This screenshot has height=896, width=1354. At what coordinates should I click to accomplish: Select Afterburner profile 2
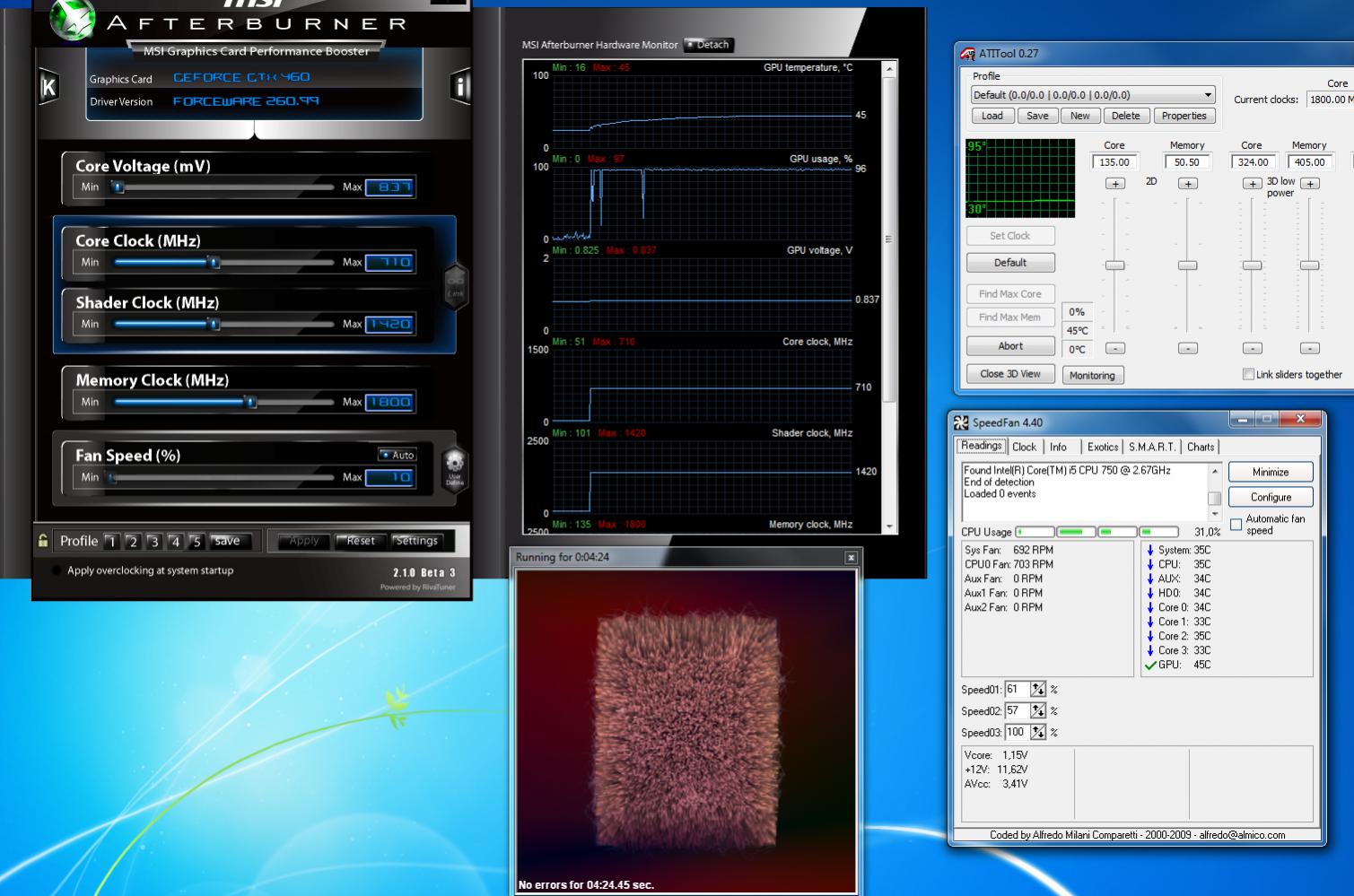click(x=133, y=542)
